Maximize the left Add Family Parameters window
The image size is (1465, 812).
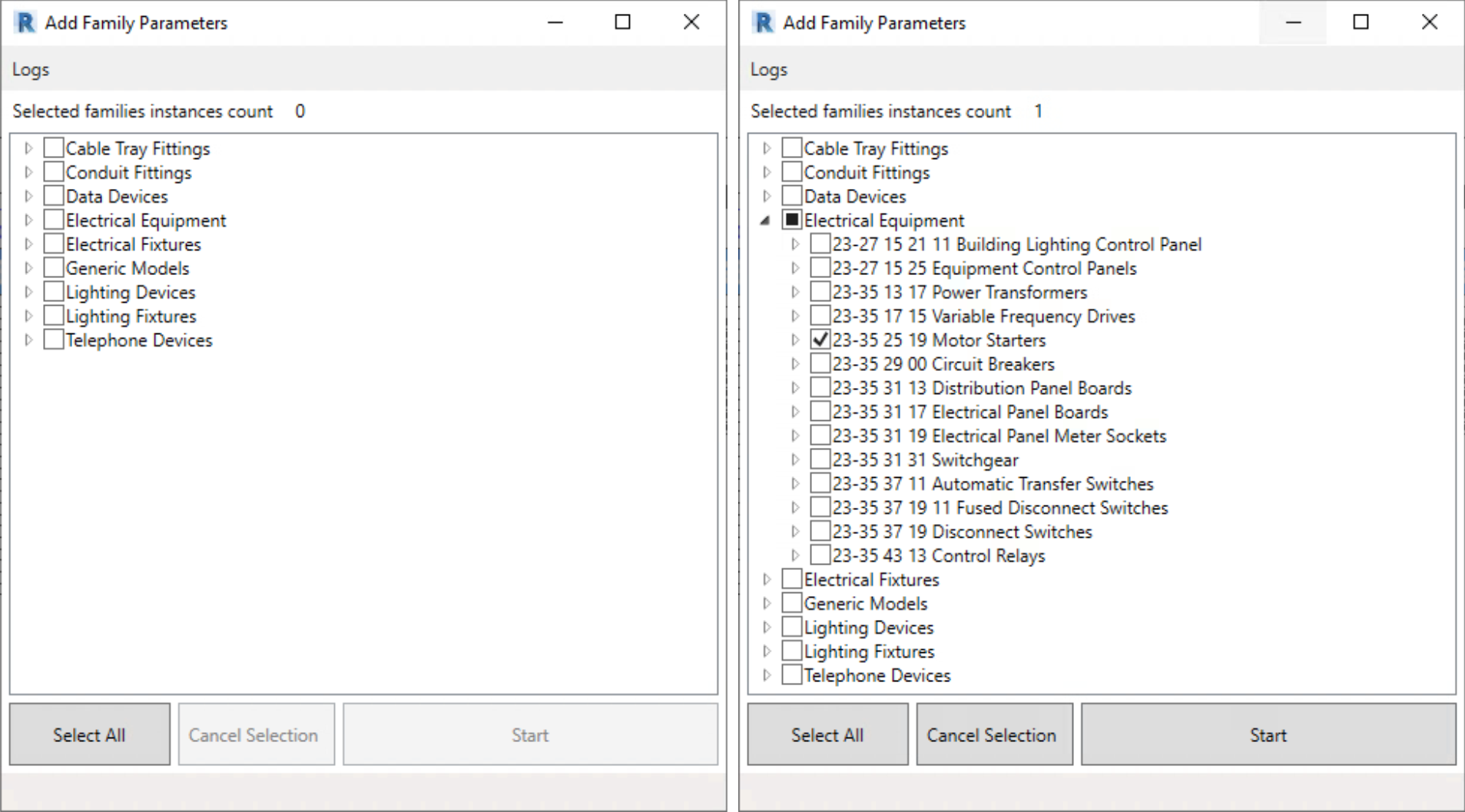click(622, 22)
